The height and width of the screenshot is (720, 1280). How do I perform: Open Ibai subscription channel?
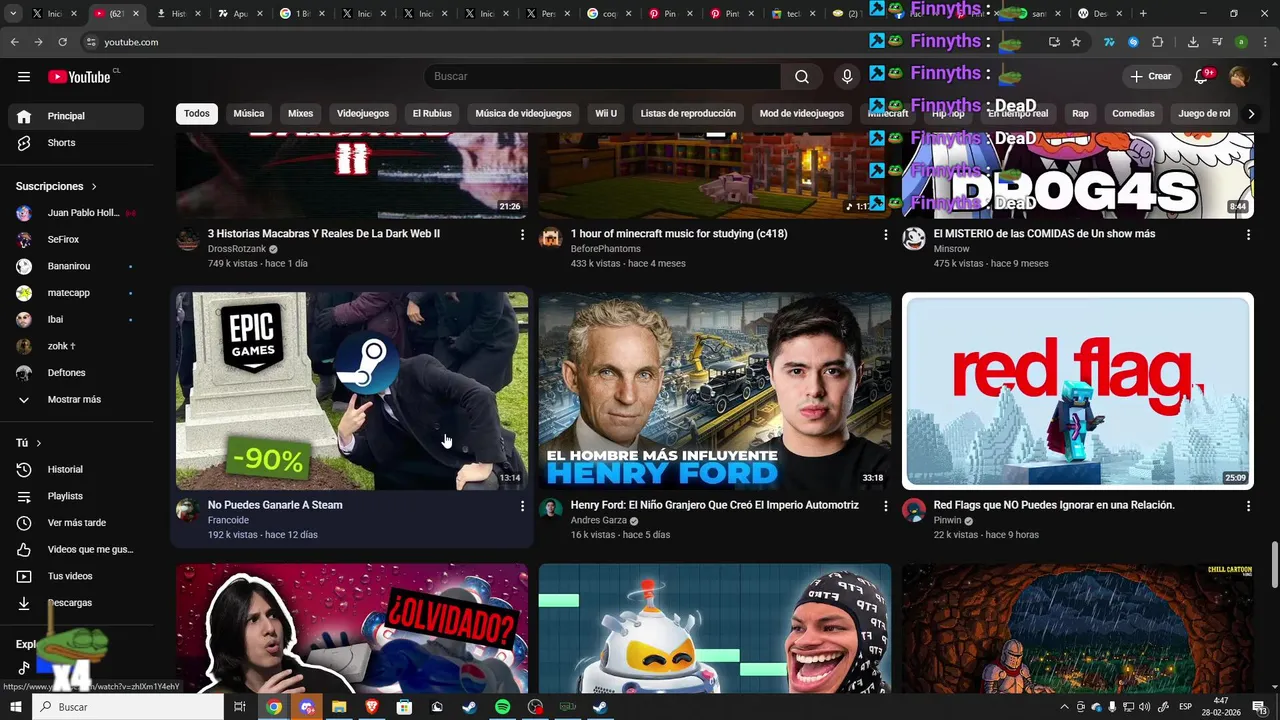(76, 320)
